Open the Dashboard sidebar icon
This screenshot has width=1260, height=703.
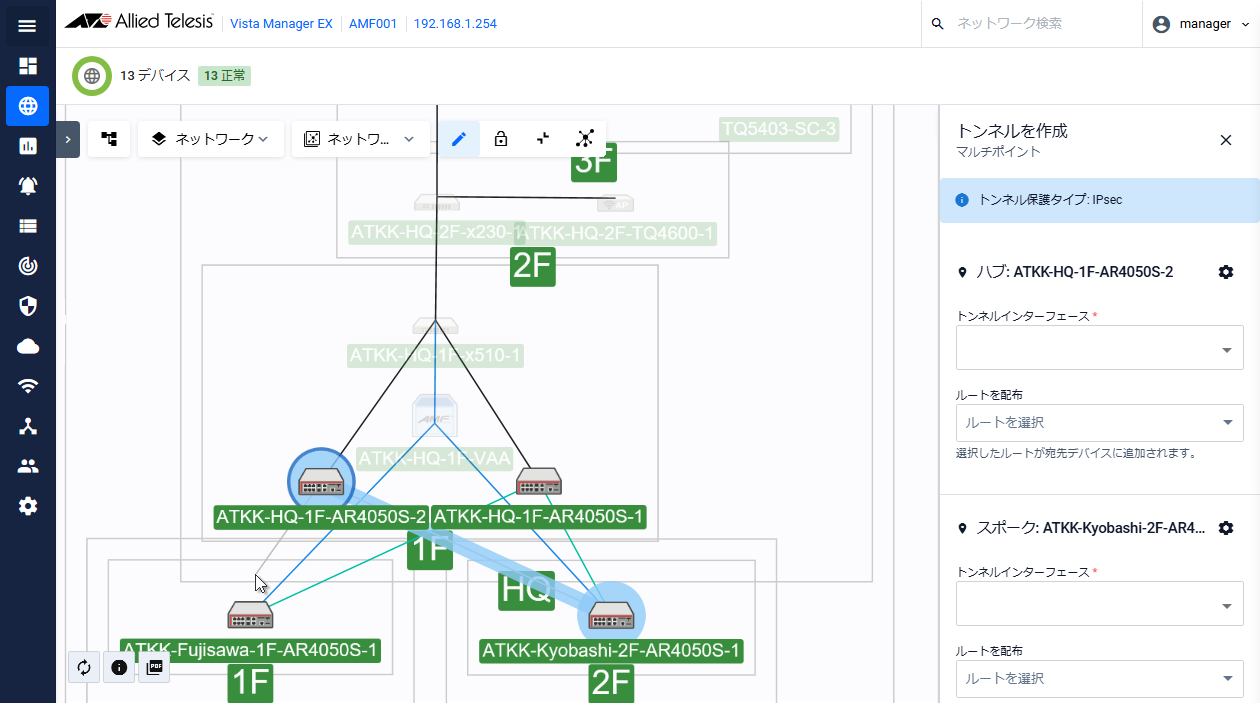[27, 66]
